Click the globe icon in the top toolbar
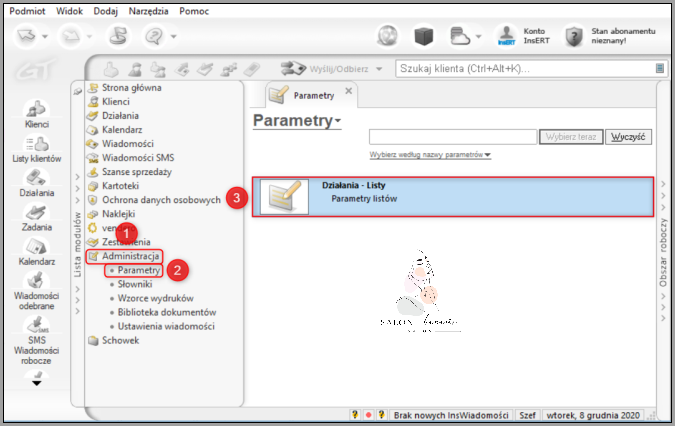Image resolution: width=675 pixels, height=426 pixels. (387, 36)
